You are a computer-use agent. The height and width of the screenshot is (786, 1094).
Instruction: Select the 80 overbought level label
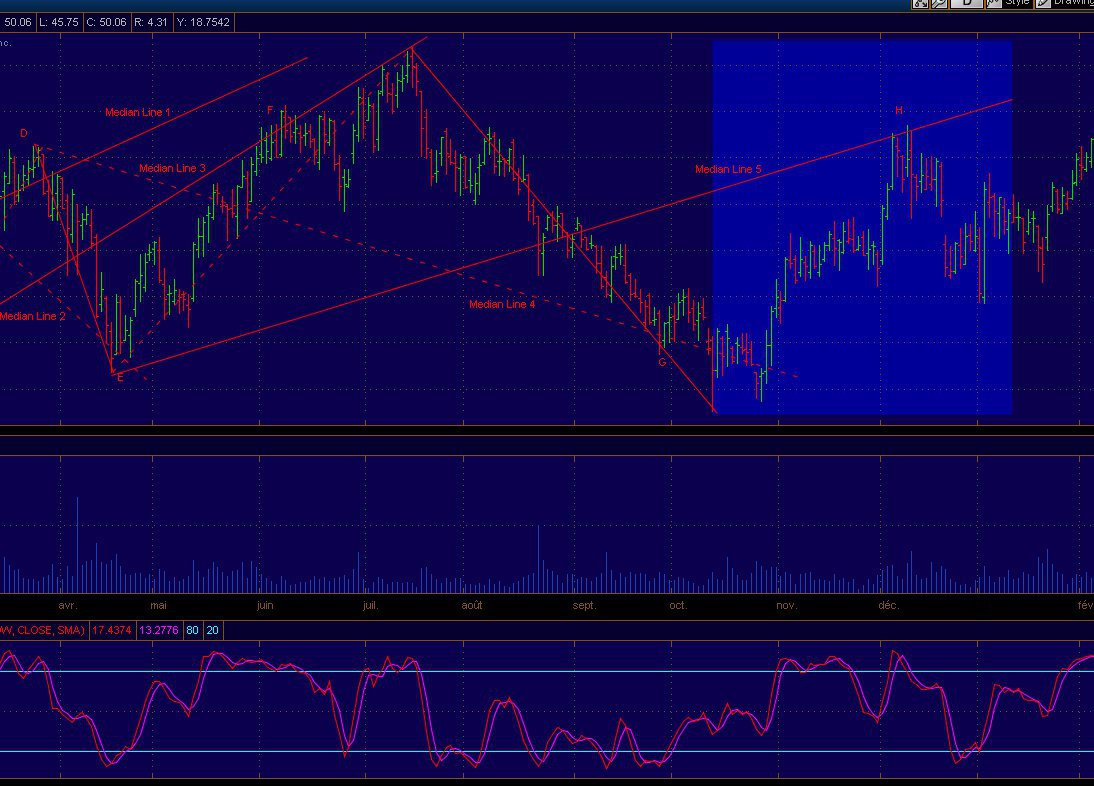coord(192,630)
